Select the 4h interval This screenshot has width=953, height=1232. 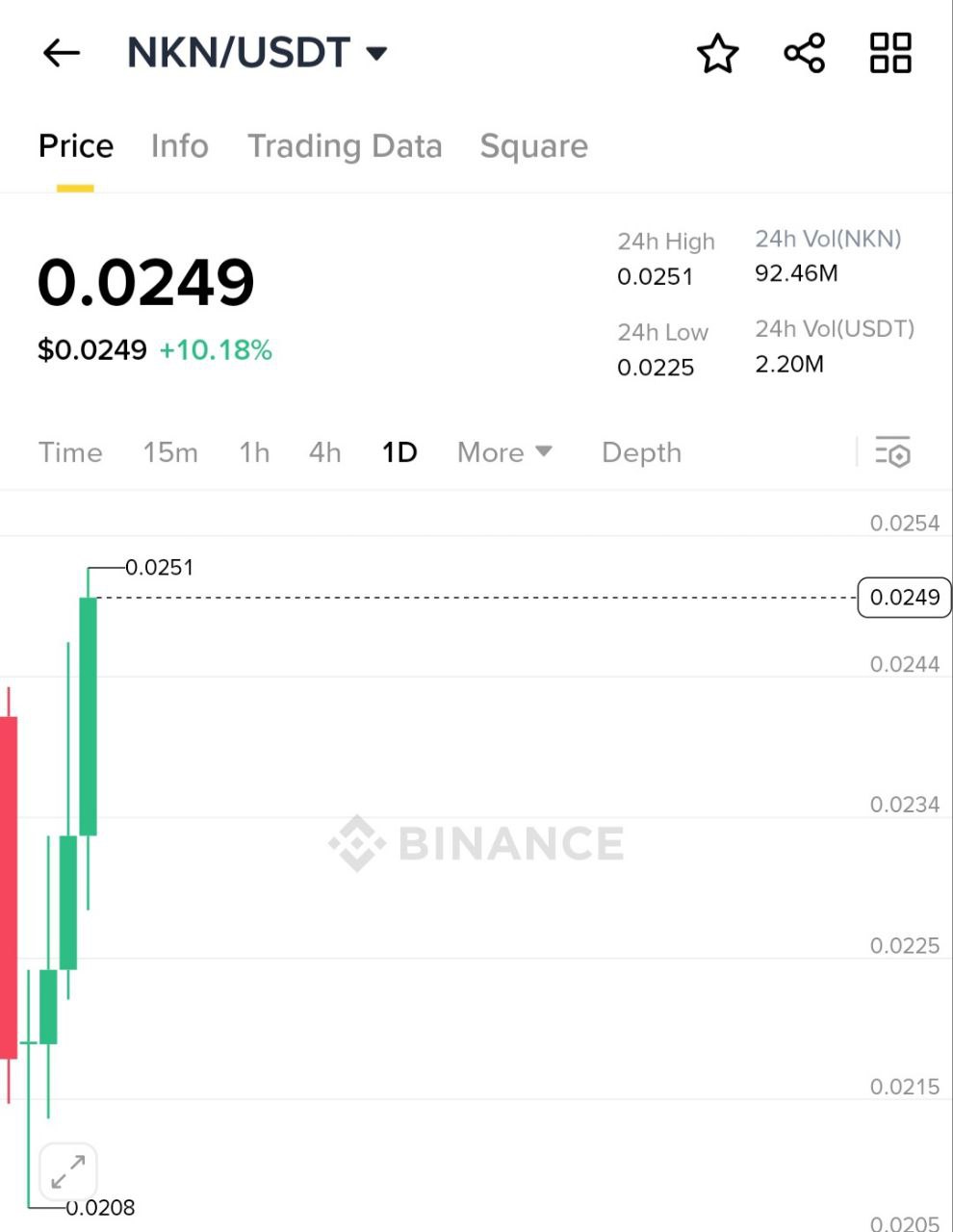[324, 452]
